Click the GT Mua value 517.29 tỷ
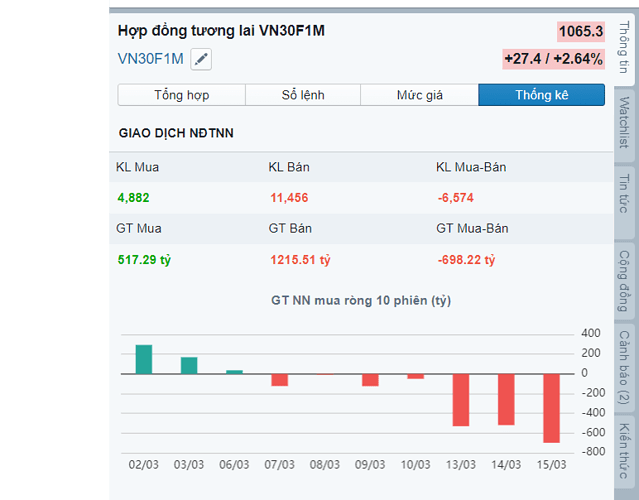 click(144, 260)
